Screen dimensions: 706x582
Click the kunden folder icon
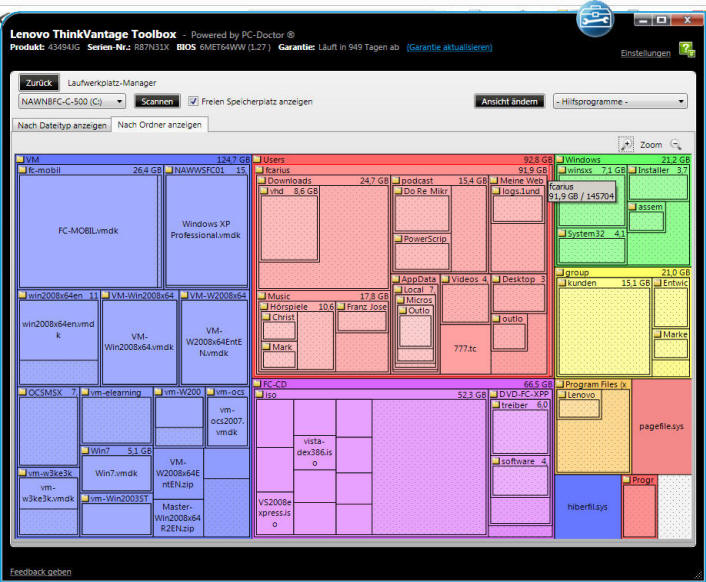pos(562,283)
